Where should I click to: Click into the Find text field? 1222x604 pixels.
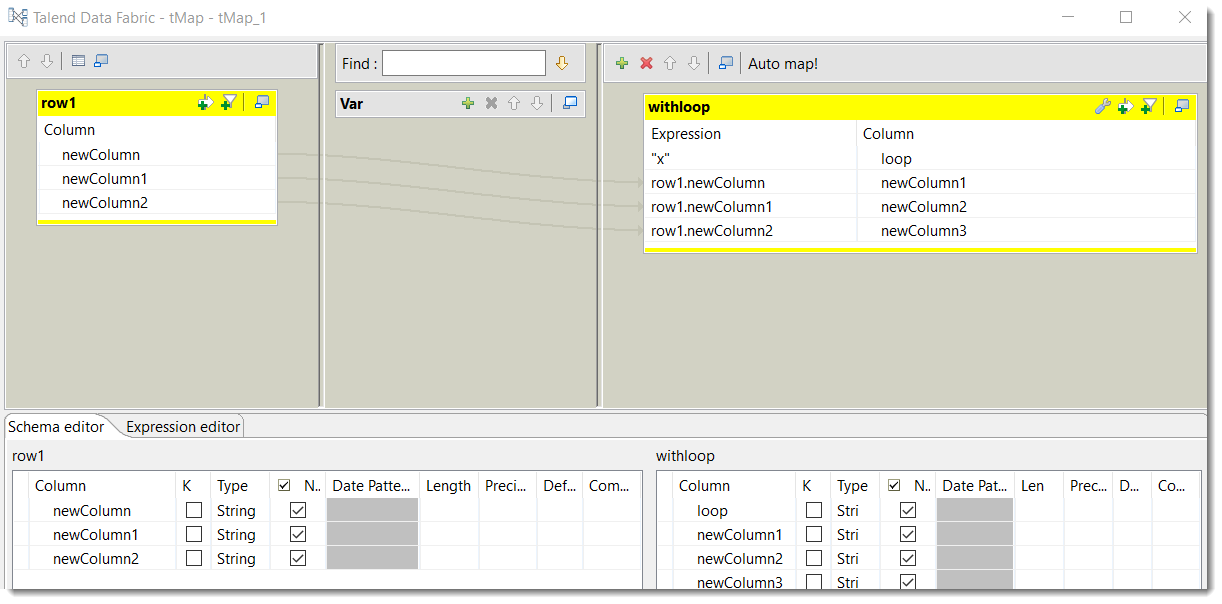point(463,63)
